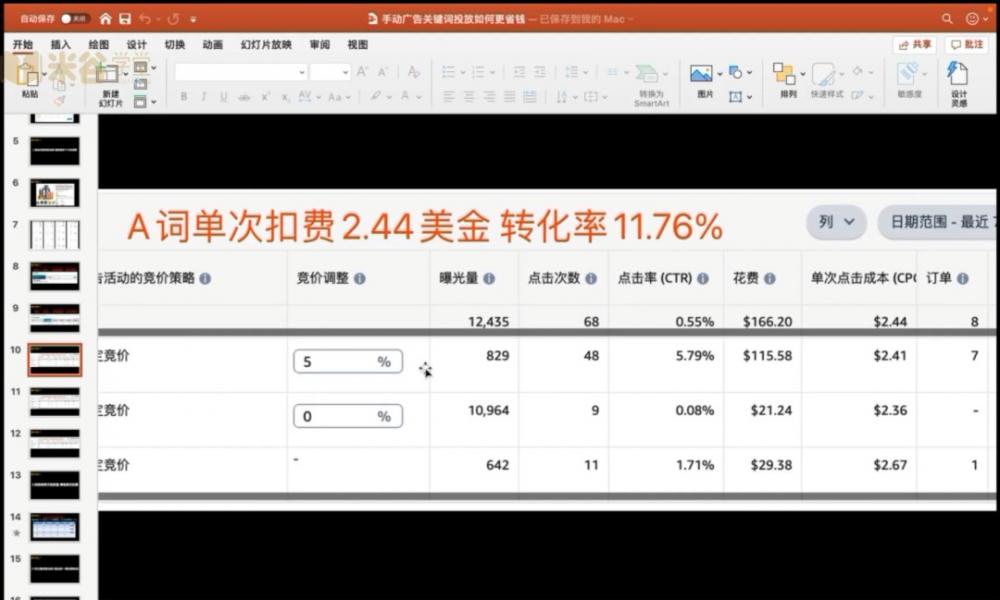Click the Redo arrow icon

coord(173,18)
